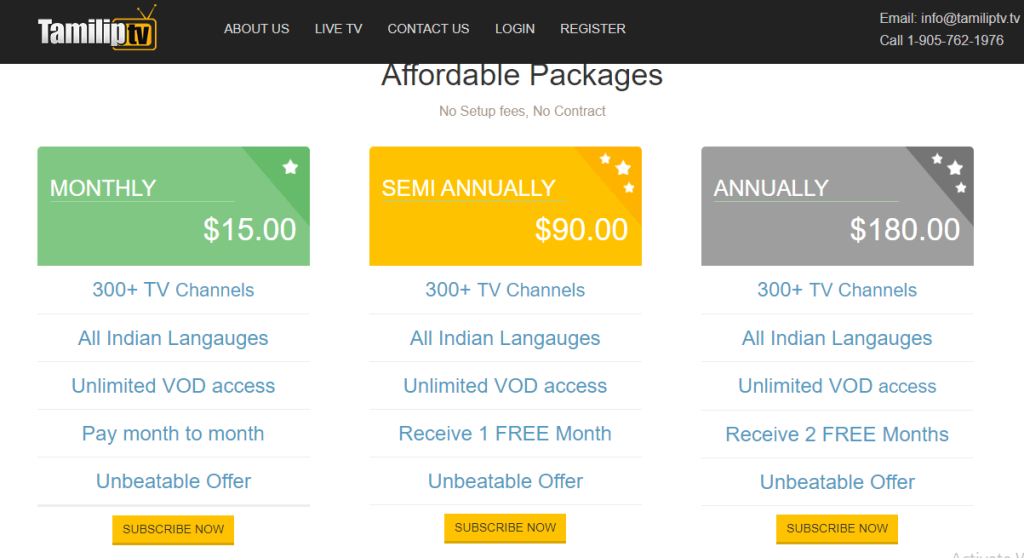The image size is (1024, 558).
Task: Click the TamilIPTV logo
Action: 97,30
